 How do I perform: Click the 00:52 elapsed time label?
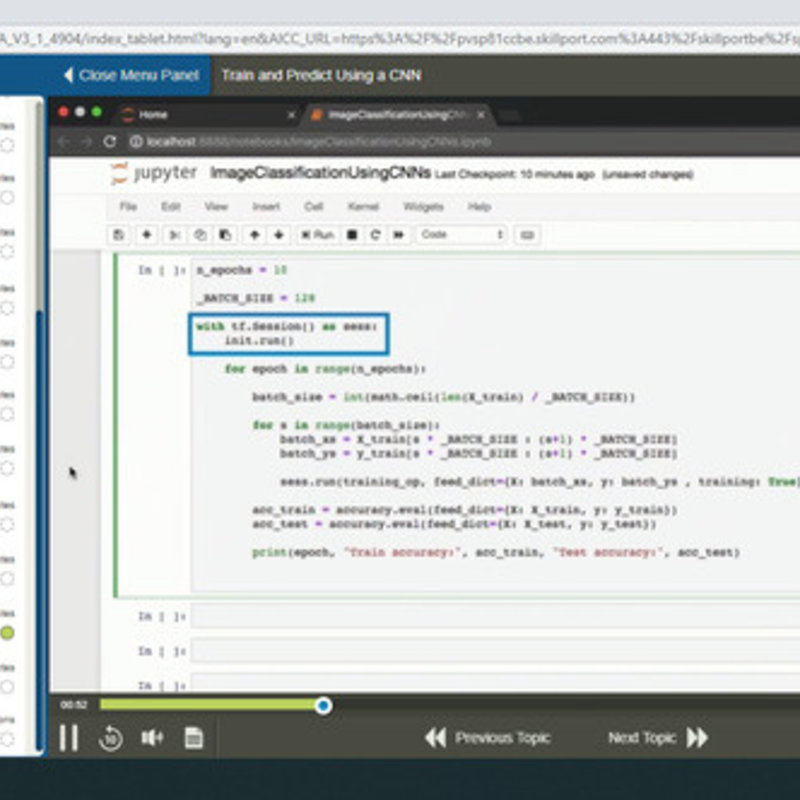(x=73, y=705)
